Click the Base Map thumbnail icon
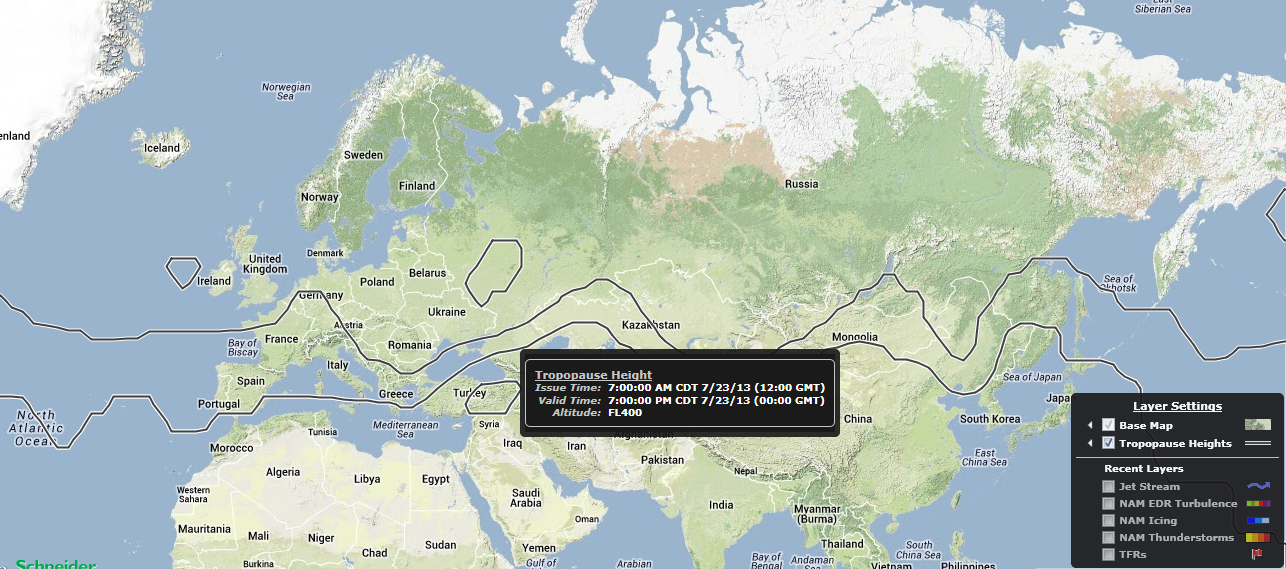This screenshot has width=1286, height=569. click(1257, 425)
